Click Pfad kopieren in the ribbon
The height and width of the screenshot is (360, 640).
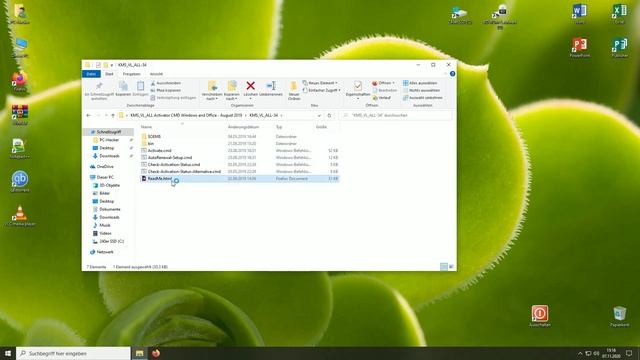pos(166,90)
